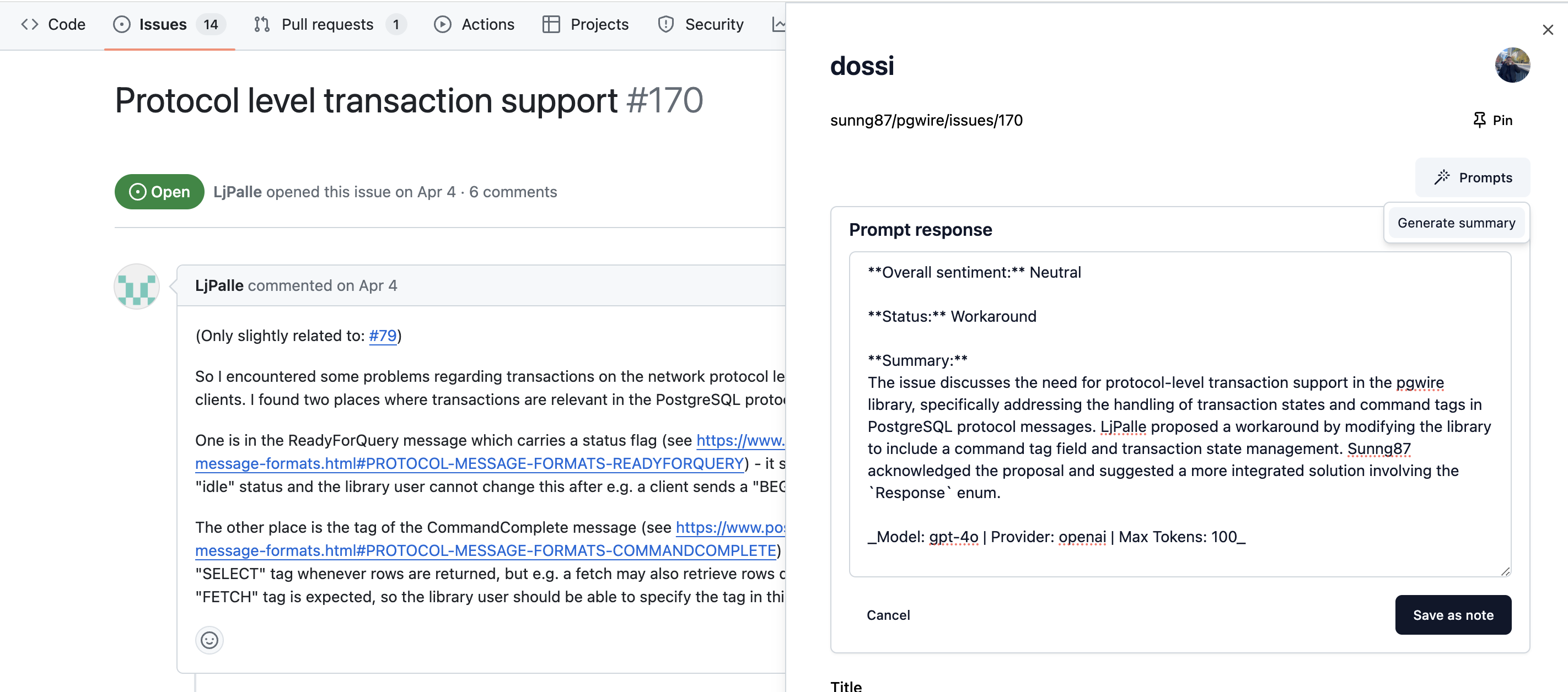
Task: Save the response as a note
Action: (1453, 615)
